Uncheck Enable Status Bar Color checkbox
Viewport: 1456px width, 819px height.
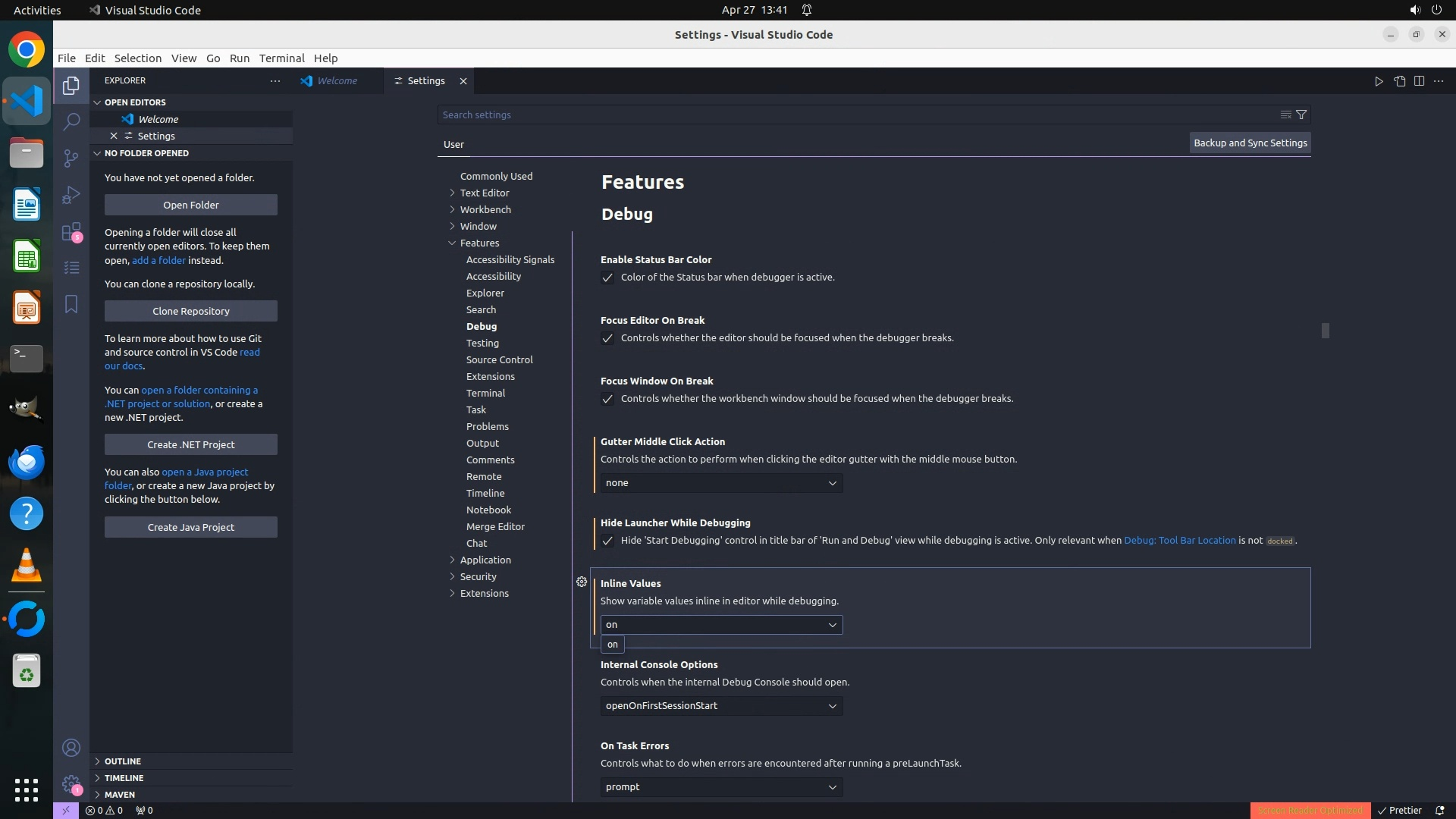(607, 278)
